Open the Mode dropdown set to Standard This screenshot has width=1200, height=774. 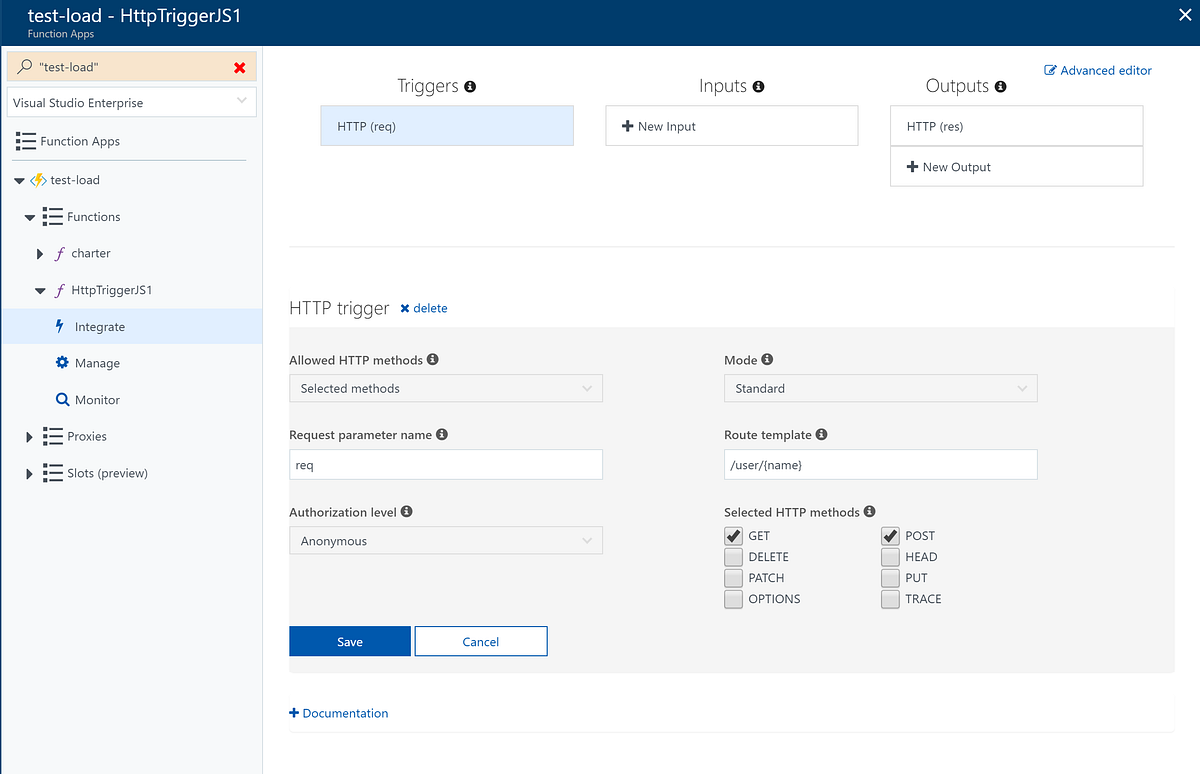[881, 388]
